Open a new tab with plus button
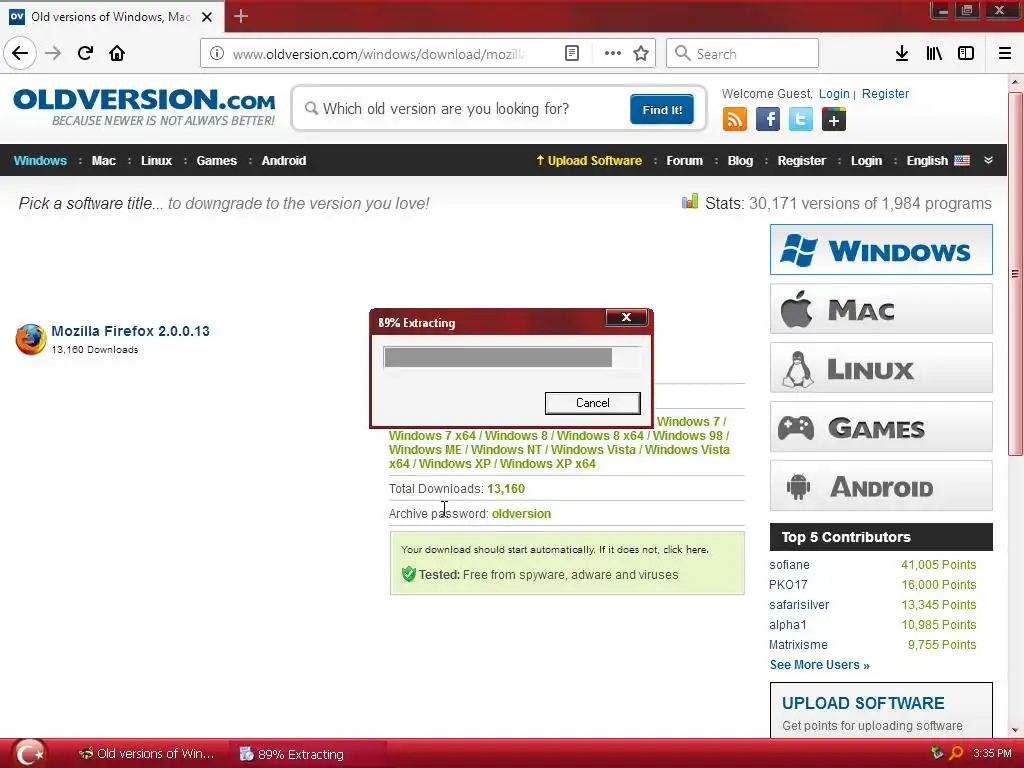This screenshot has height=768, width=1024. tap(240, 16)
